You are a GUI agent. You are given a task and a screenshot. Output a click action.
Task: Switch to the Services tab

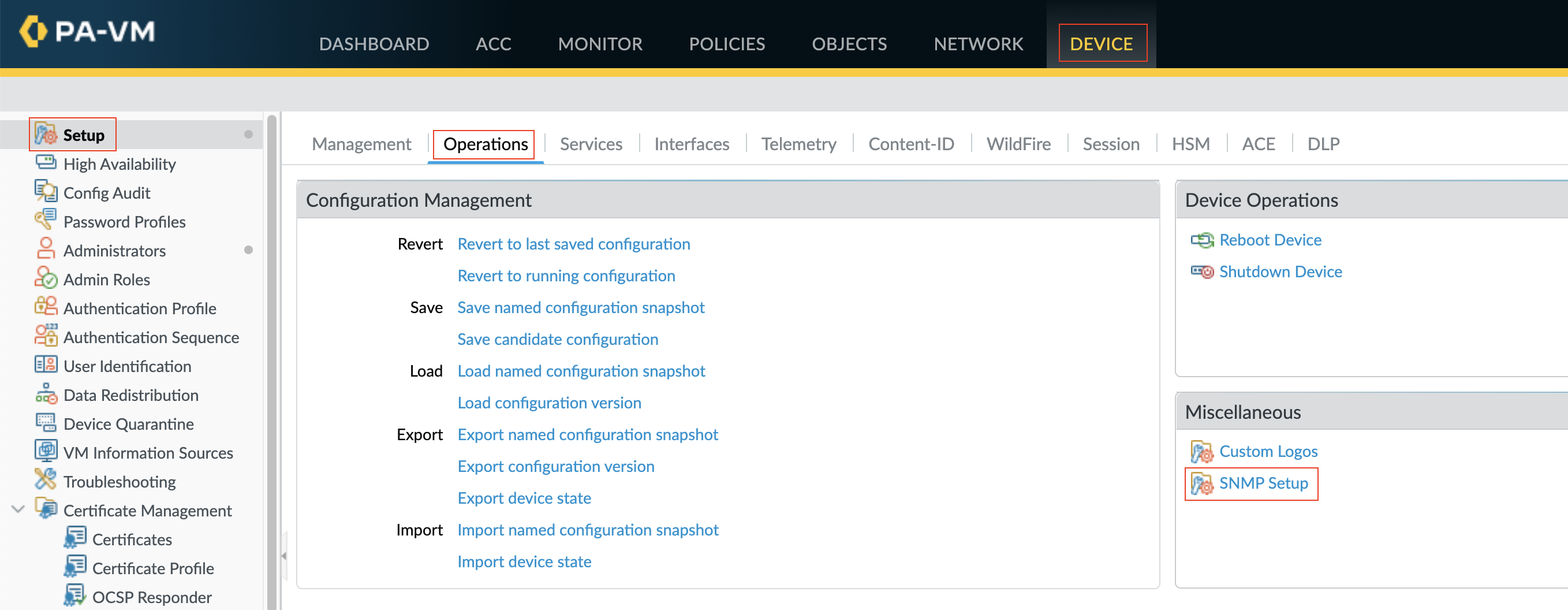591,144
